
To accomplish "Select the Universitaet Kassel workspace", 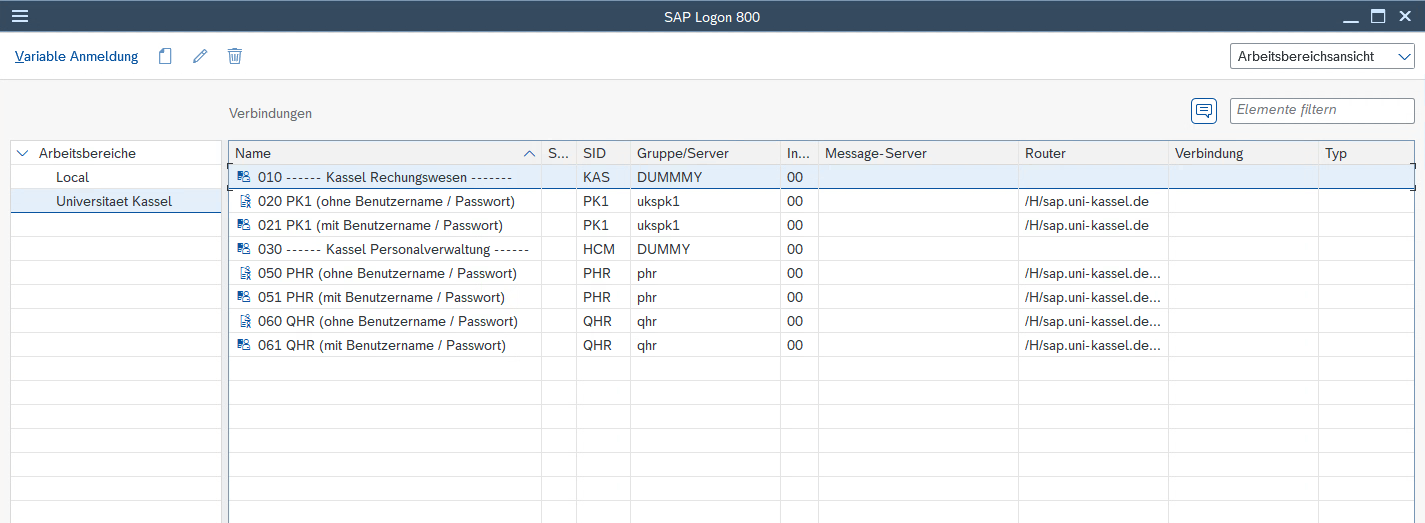I will pos(114,201).
